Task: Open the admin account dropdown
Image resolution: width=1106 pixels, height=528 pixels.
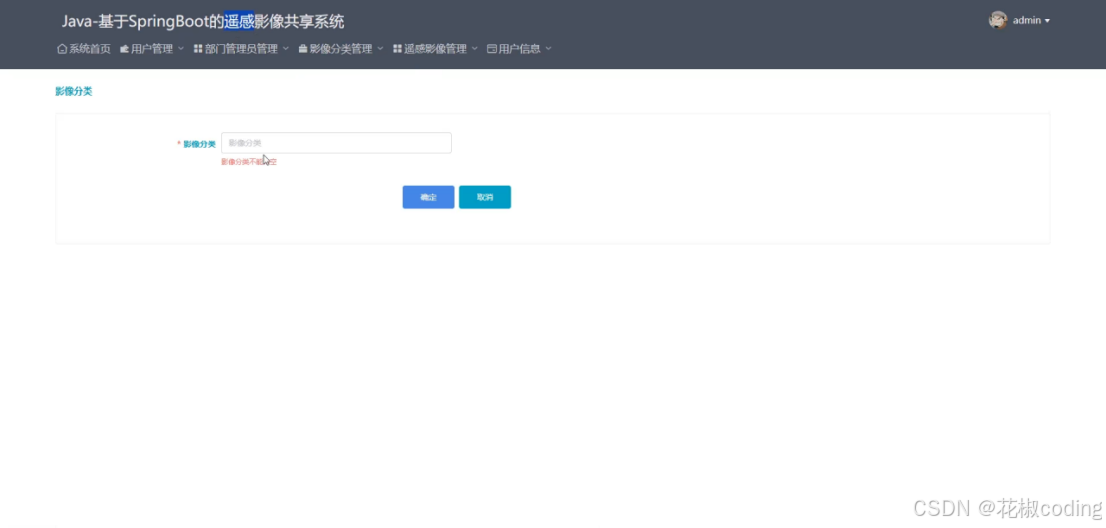Action: 1031,20
